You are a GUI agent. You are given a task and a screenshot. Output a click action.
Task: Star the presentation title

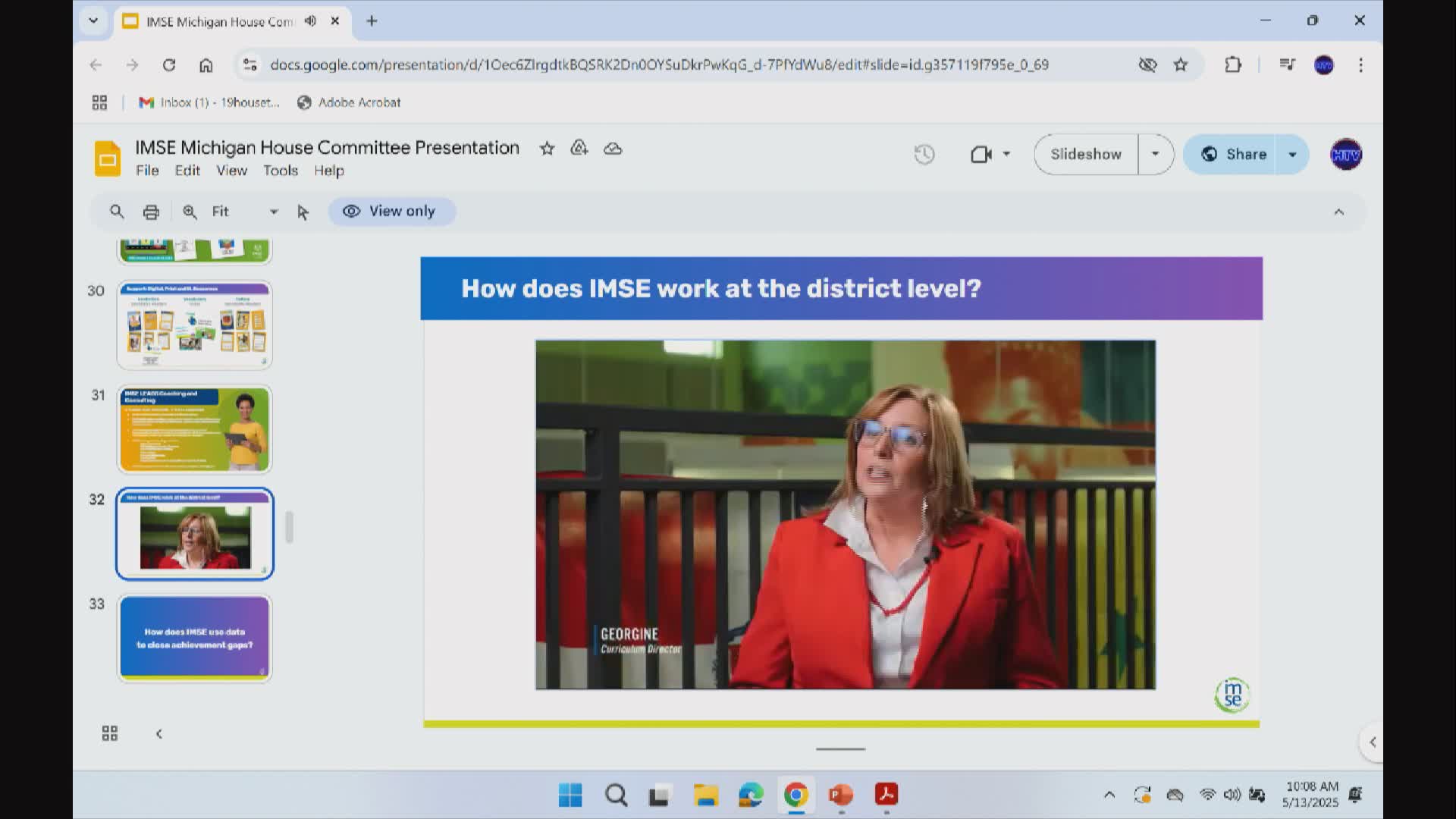(547, 149)
